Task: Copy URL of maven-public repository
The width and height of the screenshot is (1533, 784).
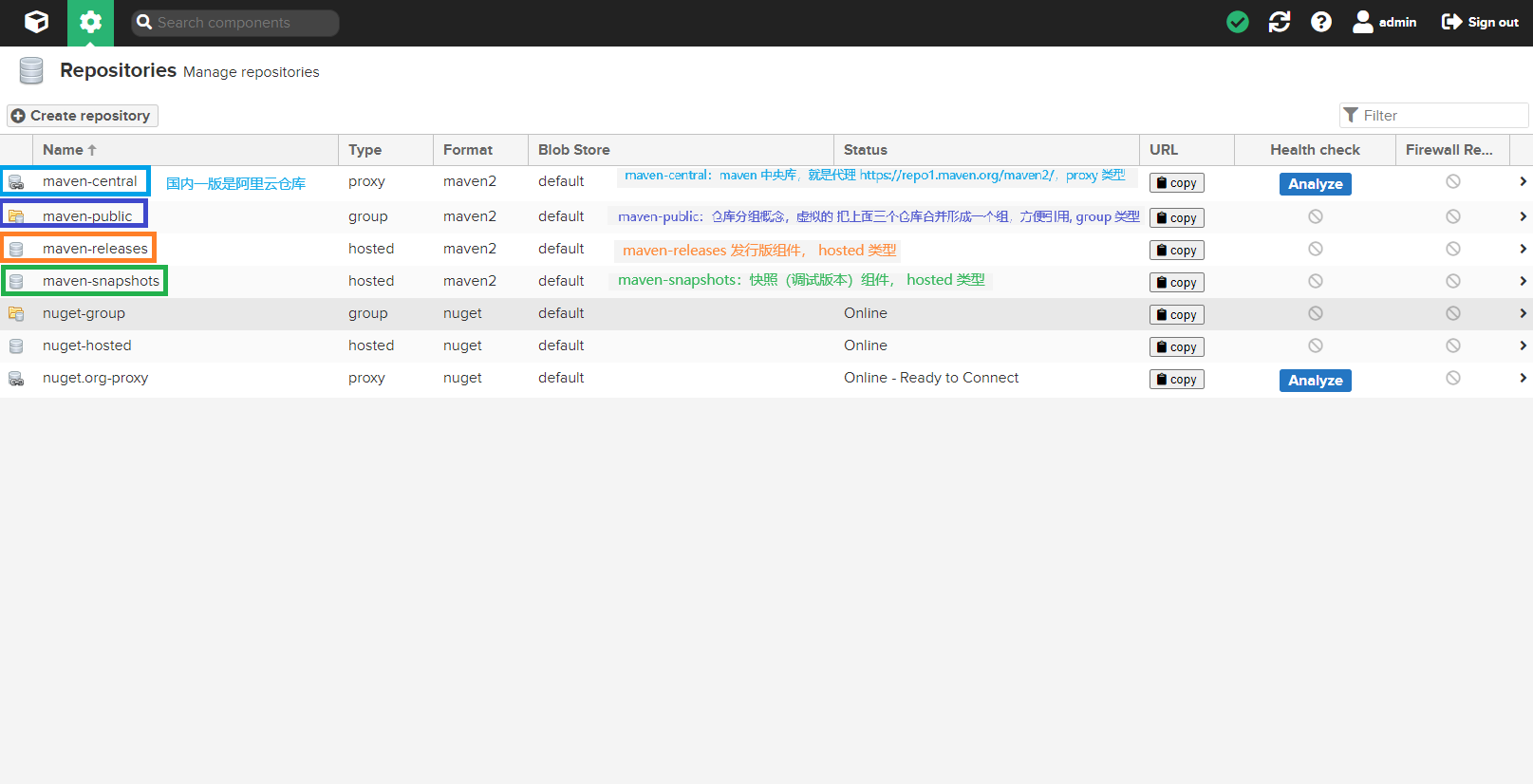Action: point(1177,218)
